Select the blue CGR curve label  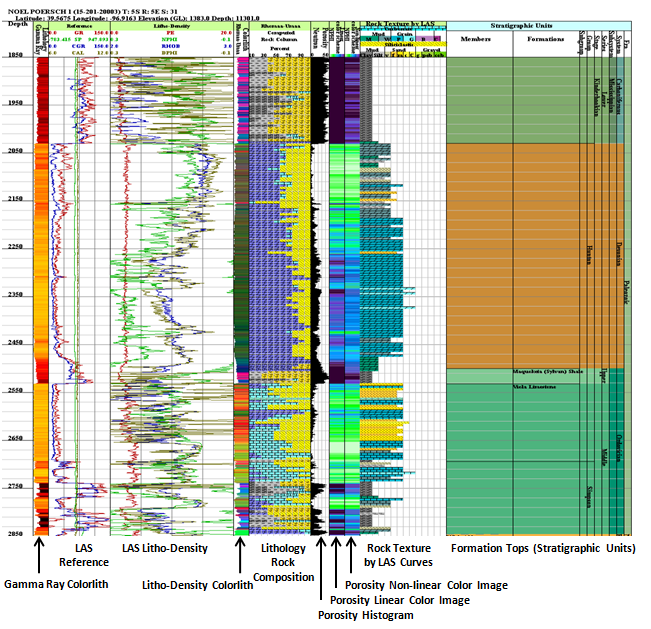point(78,46)
